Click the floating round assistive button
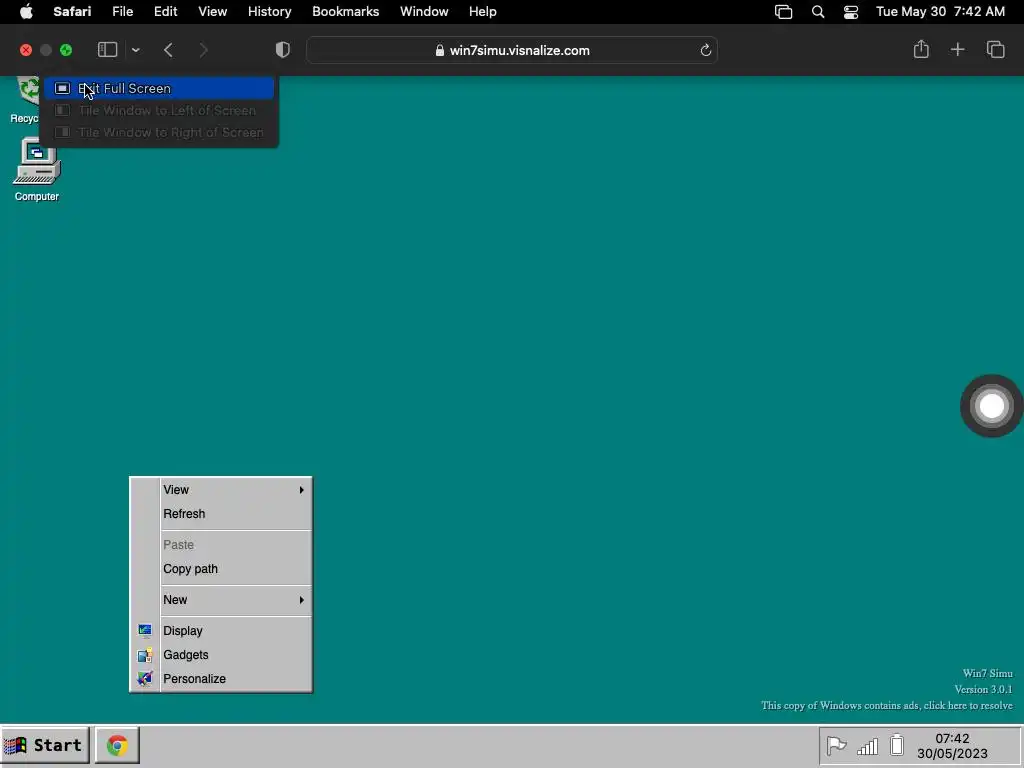Image resolution: width=1024 pixels, height=768 pixels. 991,406
